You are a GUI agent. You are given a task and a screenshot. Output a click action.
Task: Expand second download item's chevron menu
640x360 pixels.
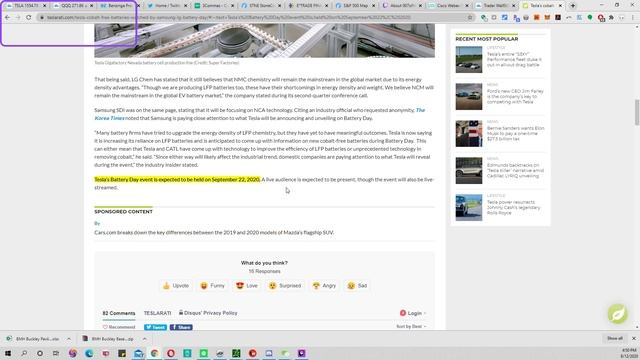[144, 339]
